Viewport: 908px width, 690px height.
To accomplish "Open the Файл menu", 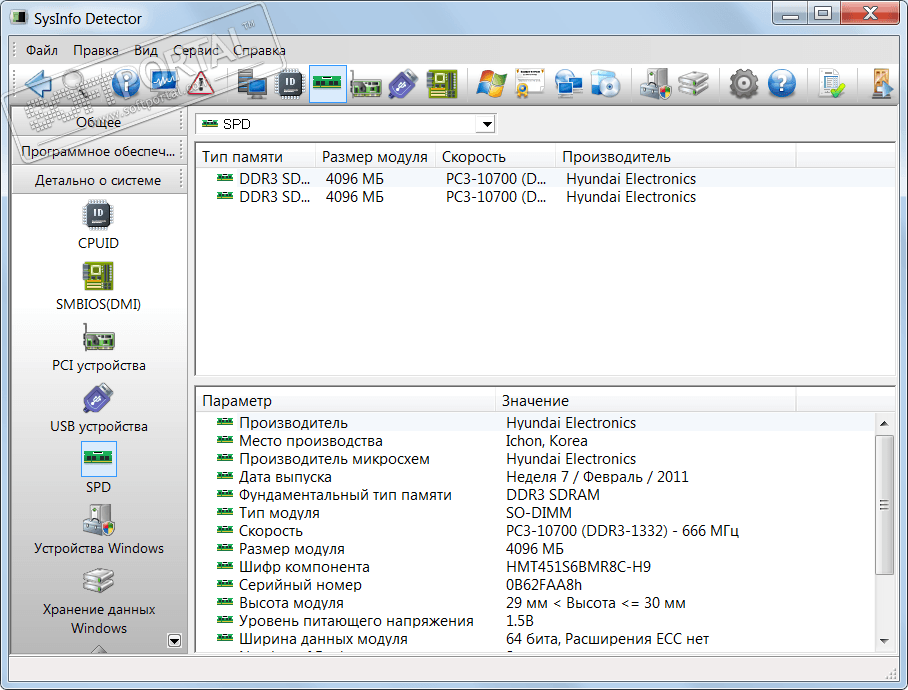I will [x=42, y=50].
